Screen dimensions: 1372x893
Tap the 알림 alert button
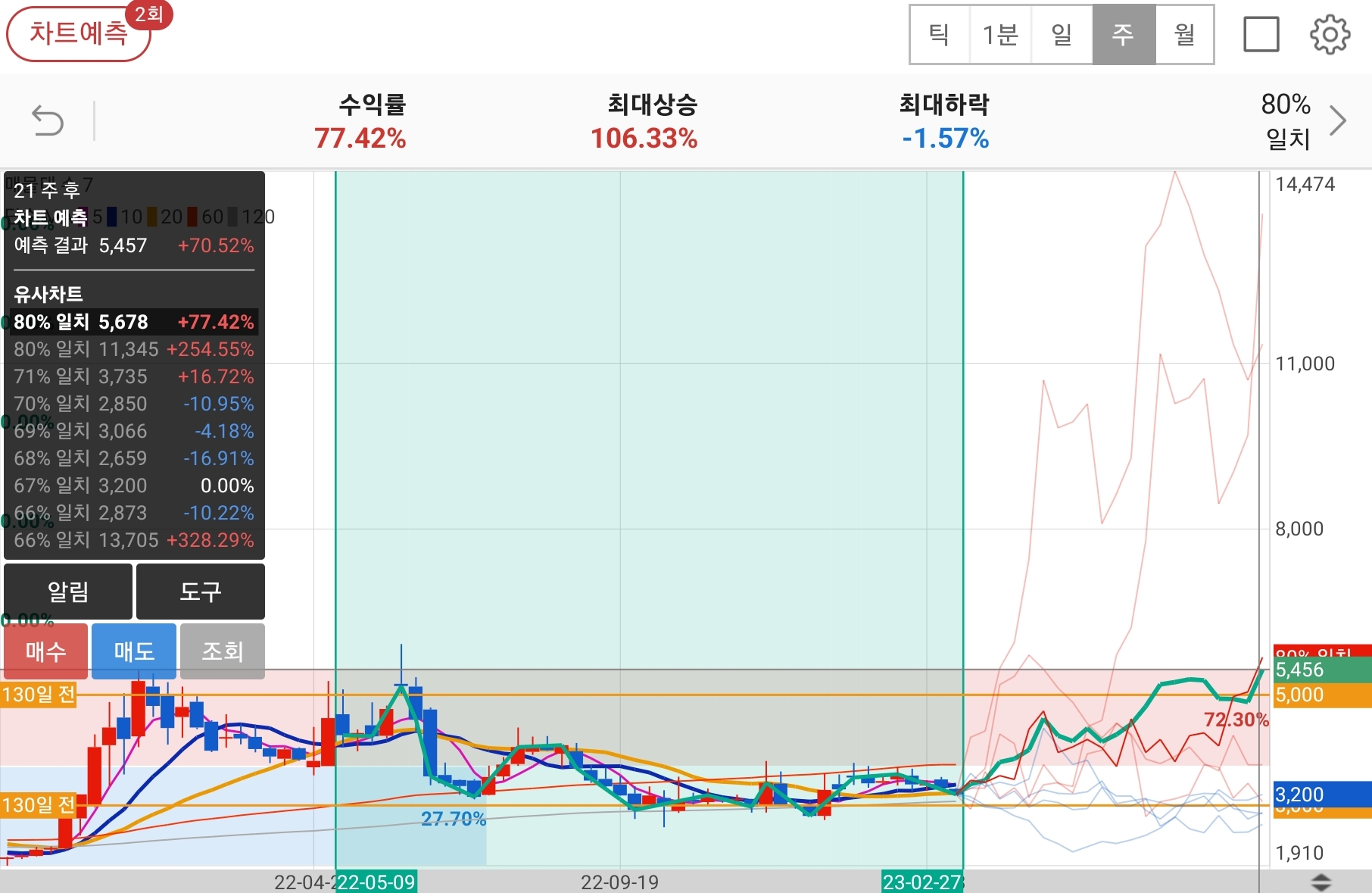(68, 591)
